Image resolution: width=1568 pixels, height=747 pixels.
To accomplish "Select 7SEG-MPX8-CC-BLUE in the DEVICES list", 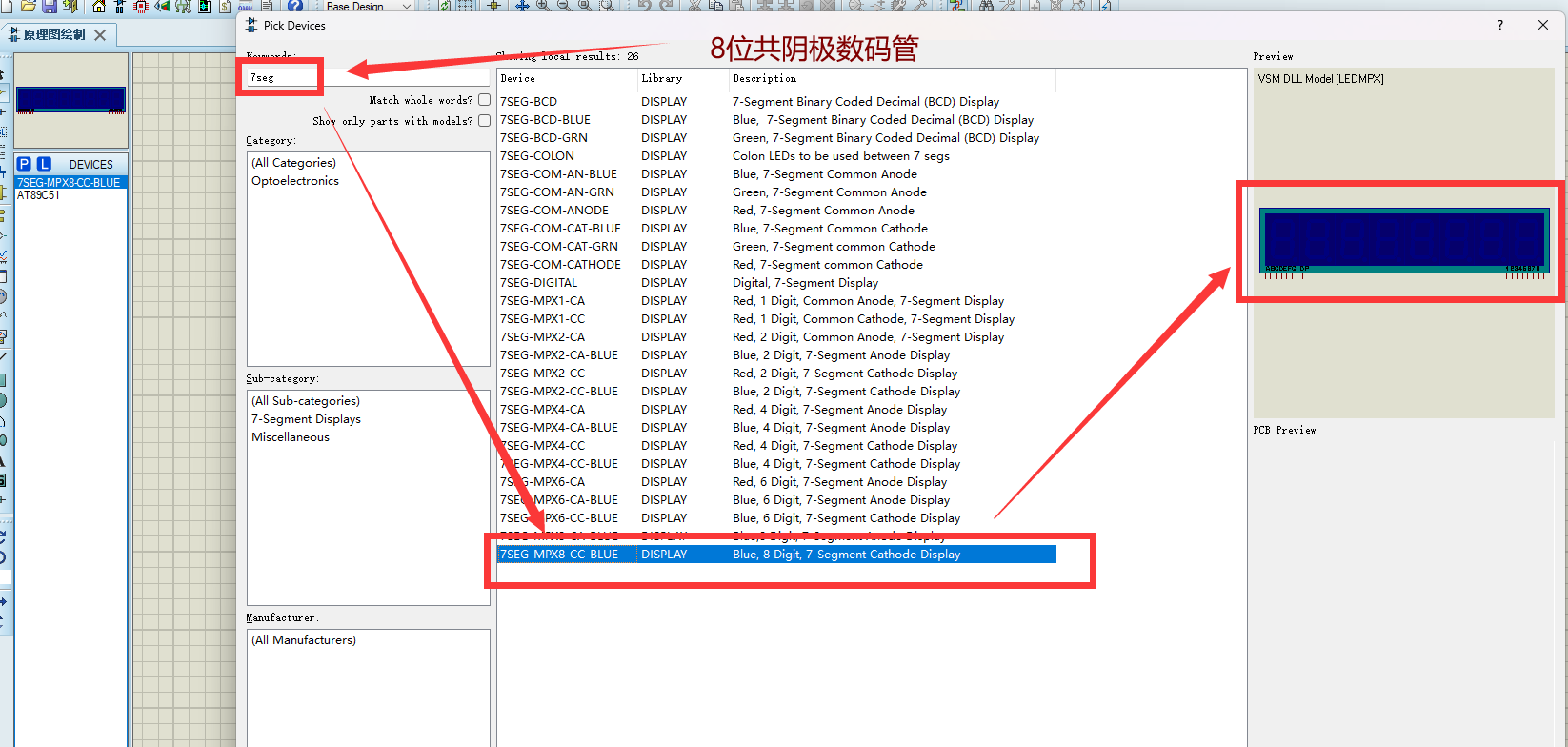I will coord(70,182).
